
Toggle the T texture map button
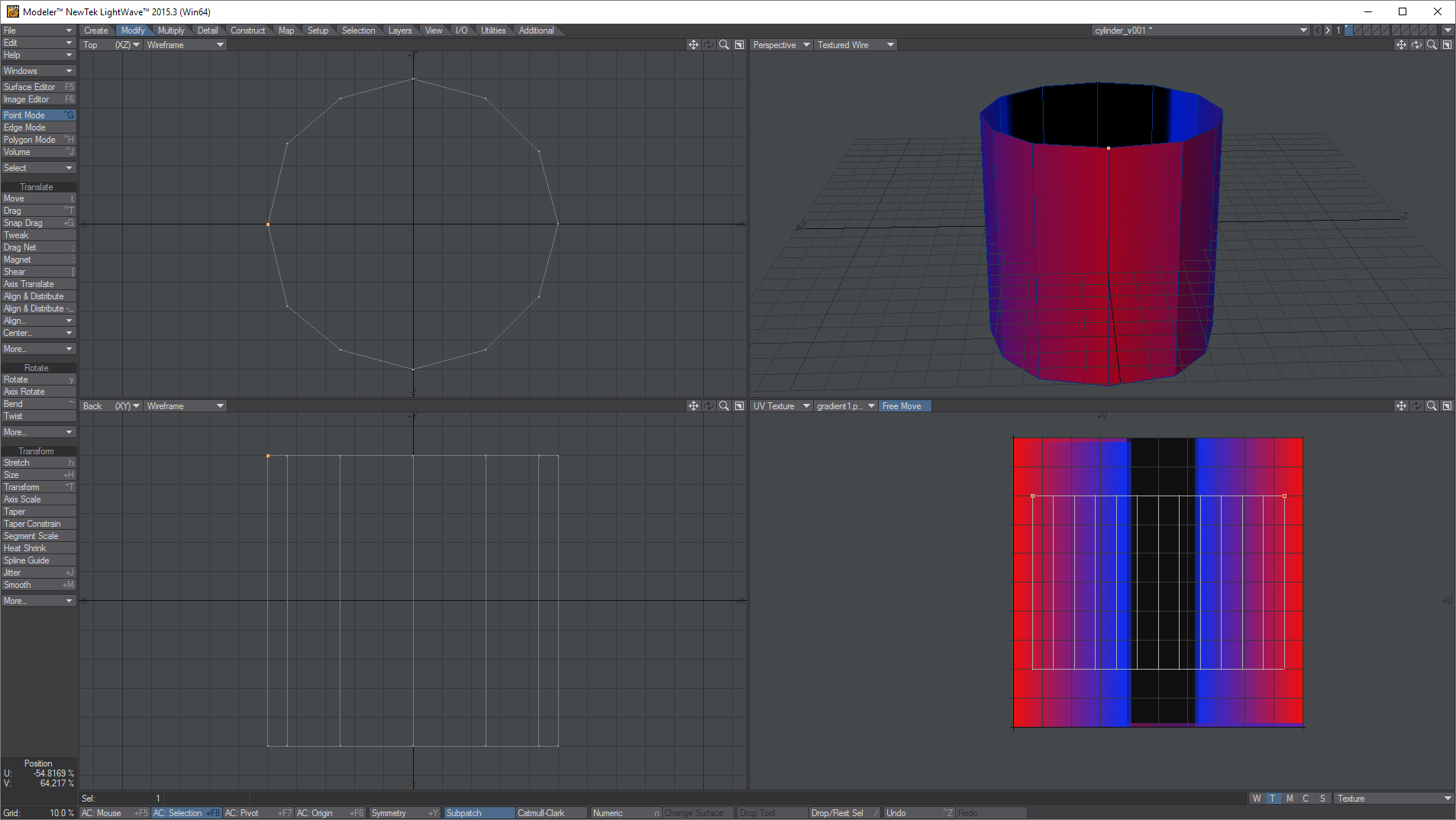(x=1273, y=799)
